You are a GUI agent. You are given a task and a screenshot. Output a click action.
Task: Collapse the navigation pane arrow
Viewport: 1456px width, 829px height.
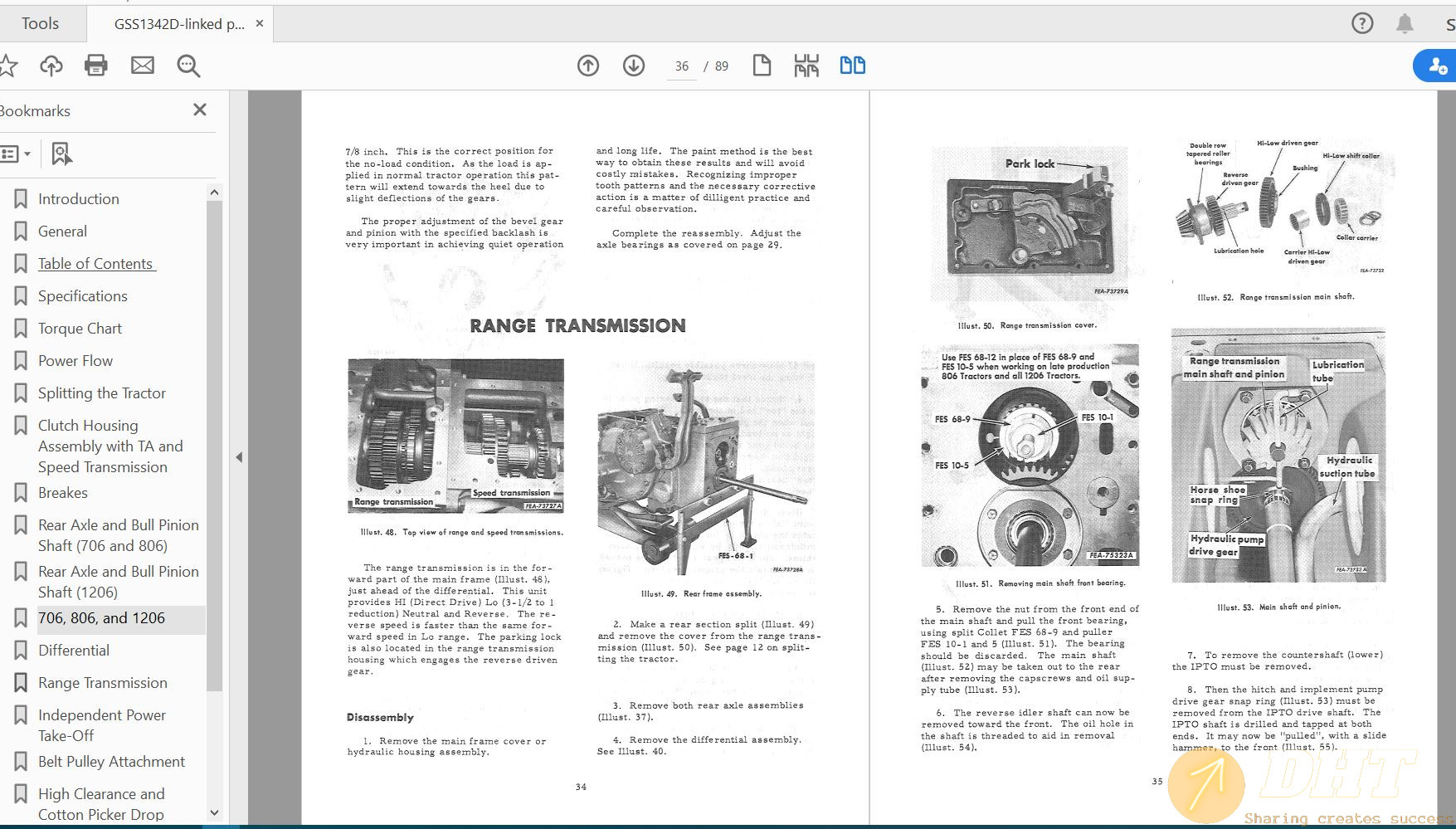(239, 457)
